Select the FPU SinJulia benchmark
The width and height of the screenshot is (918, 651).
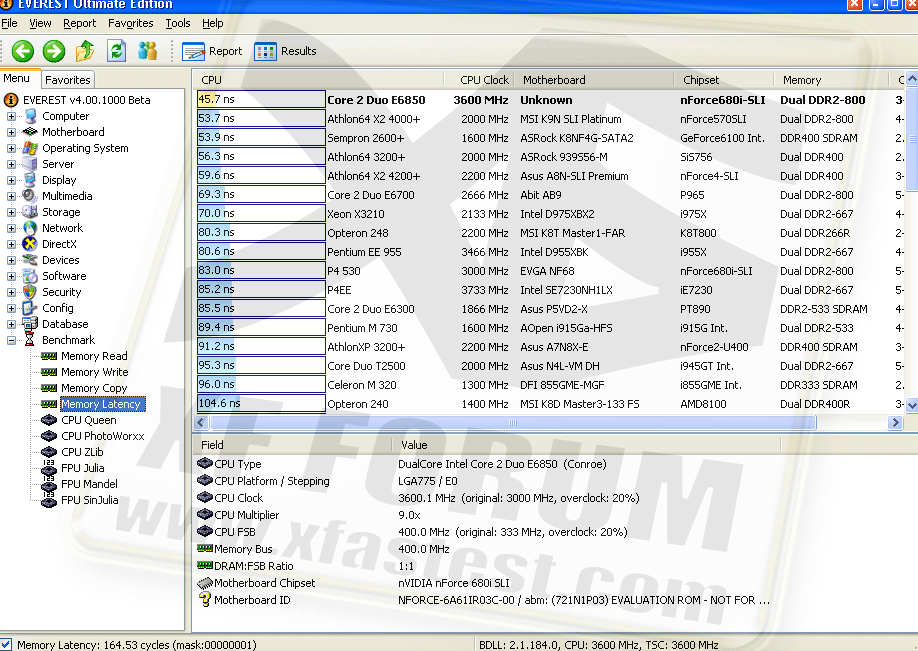point(90,500)
